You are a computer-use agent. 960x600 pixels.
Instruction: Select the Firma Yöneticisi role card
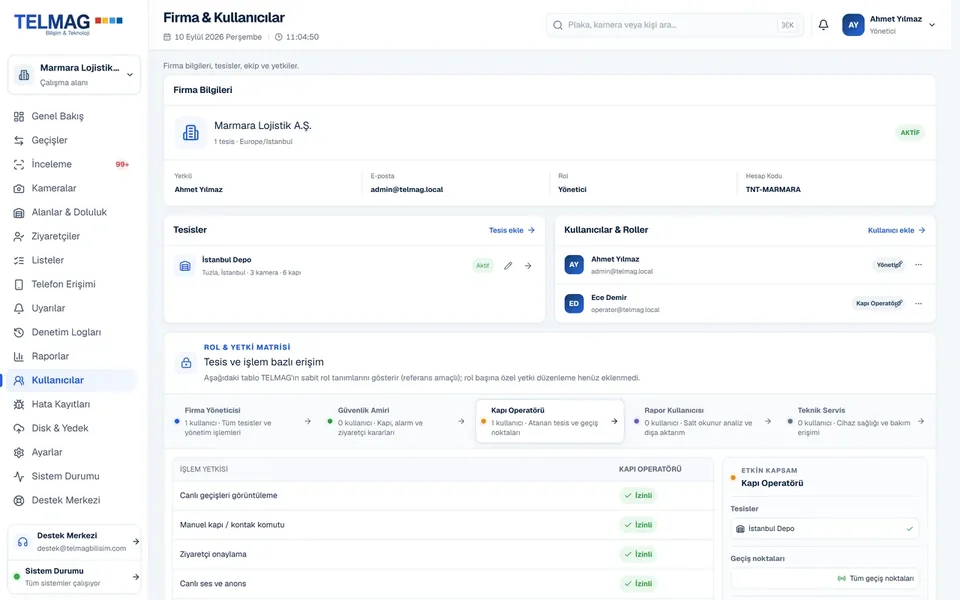coord(241,421)
